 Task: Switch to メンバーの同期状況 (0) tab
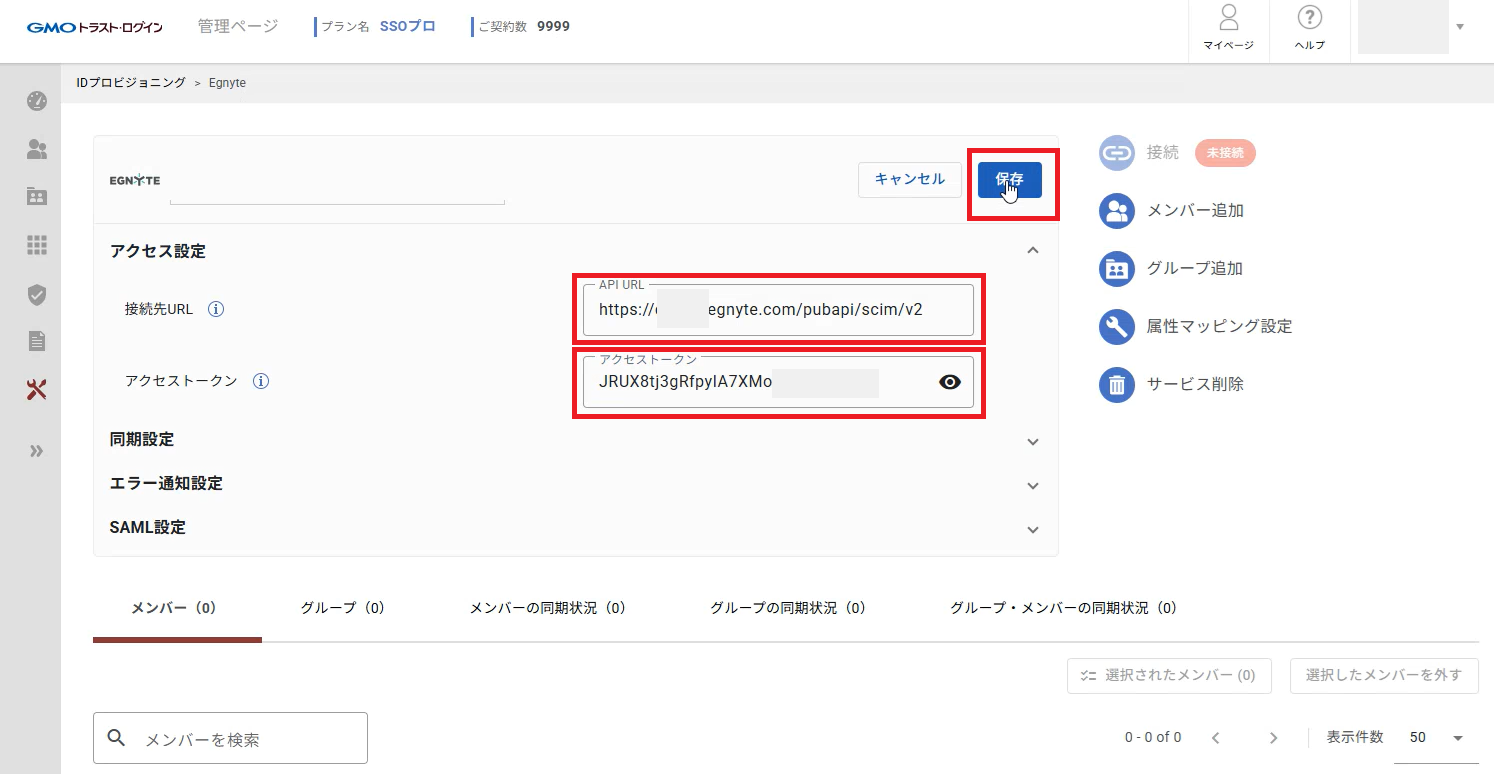[549, 608]
